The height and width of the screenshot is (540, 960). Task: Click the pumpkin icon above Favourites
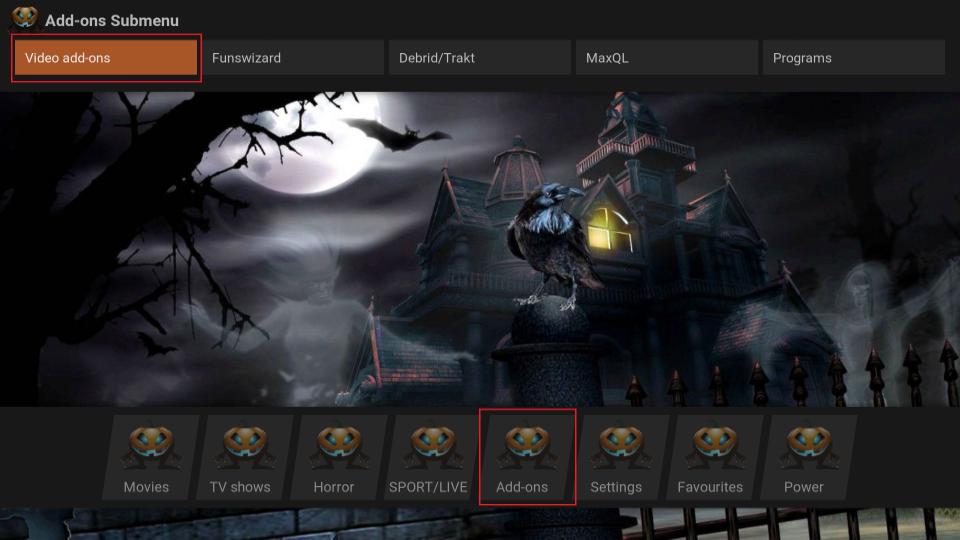tap(714, 446)
